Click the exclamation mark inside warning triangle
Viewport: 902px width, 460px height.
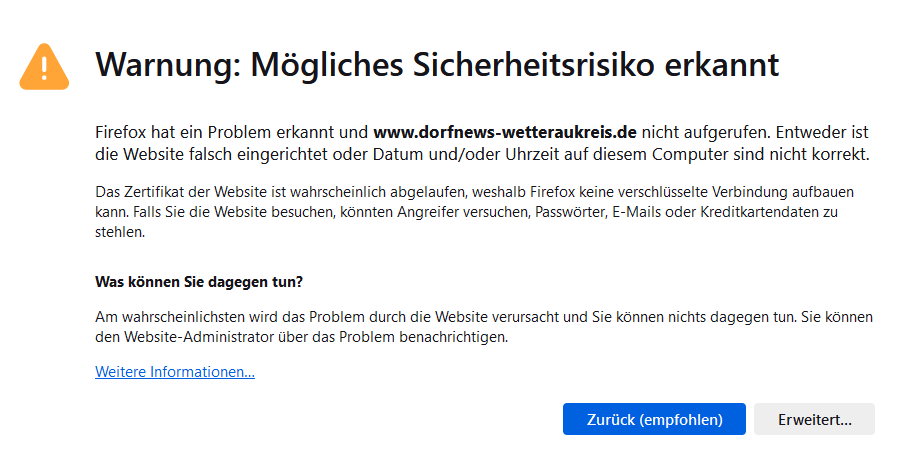(x=44, y=68)
